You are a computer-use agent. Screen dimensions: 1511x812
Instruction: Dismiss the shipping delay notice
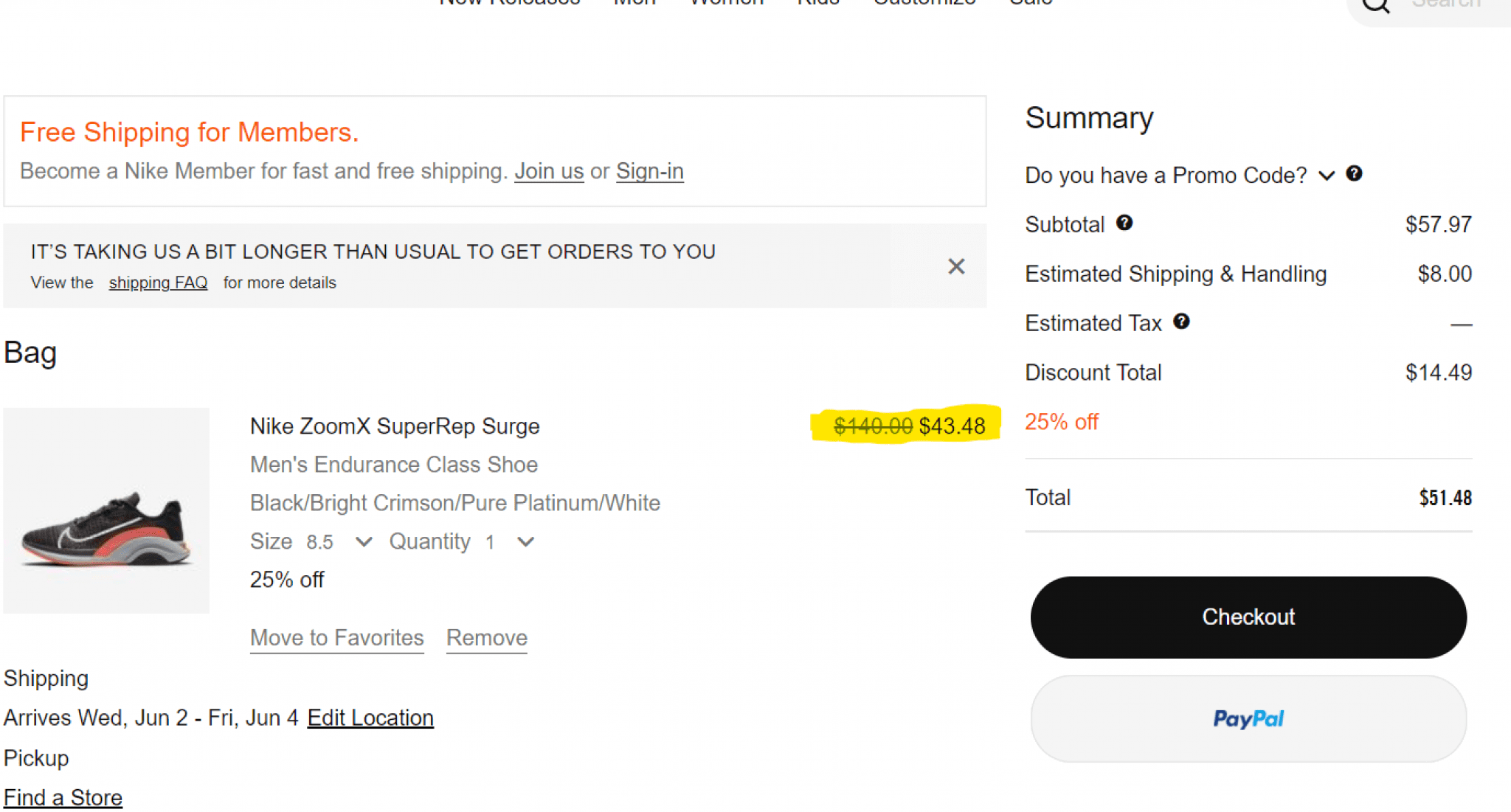pyautogui.click(x=956, y=266)
